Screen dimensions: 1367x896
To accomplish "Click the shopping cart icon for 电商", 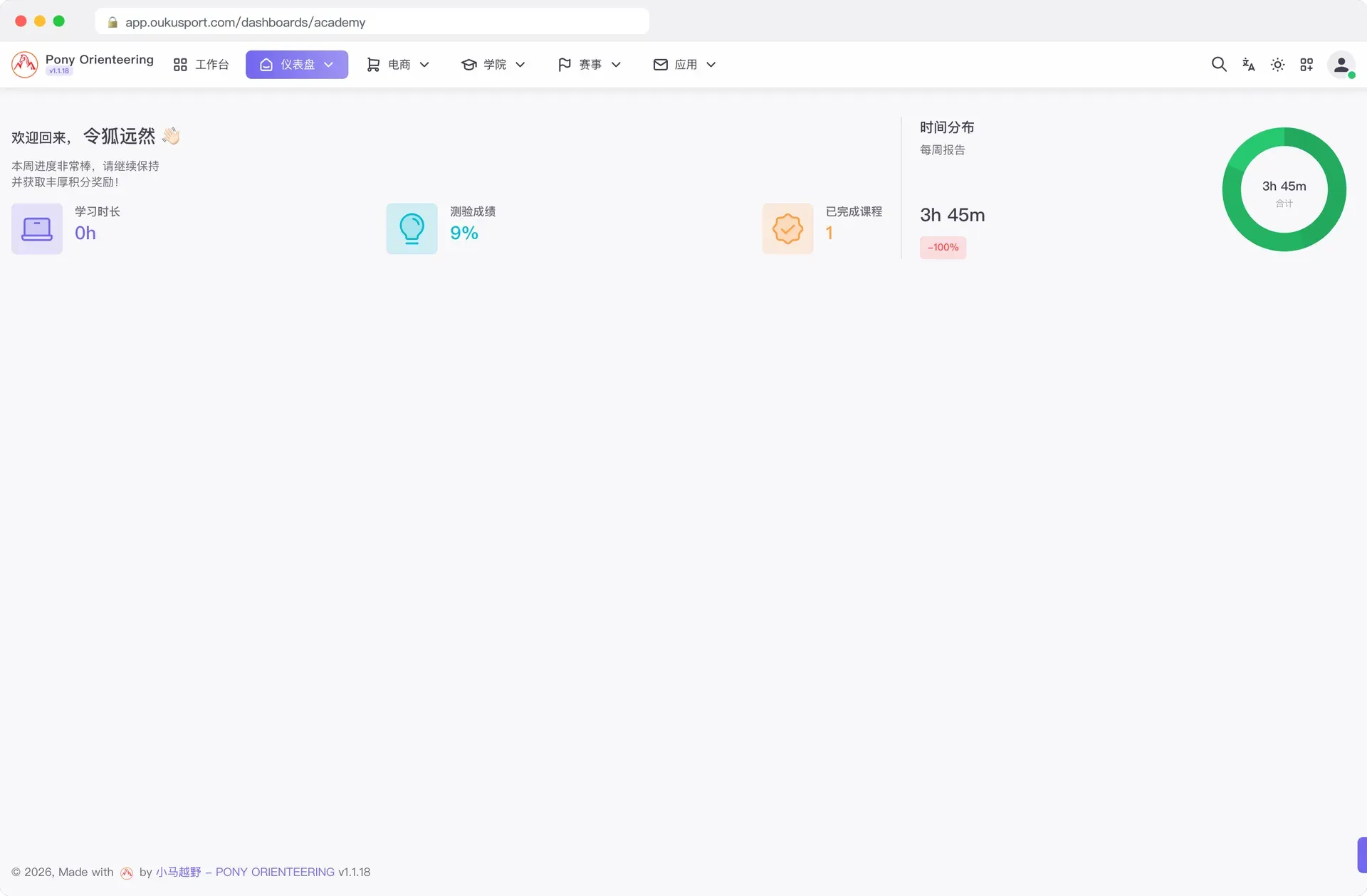I will pos(373,64).
